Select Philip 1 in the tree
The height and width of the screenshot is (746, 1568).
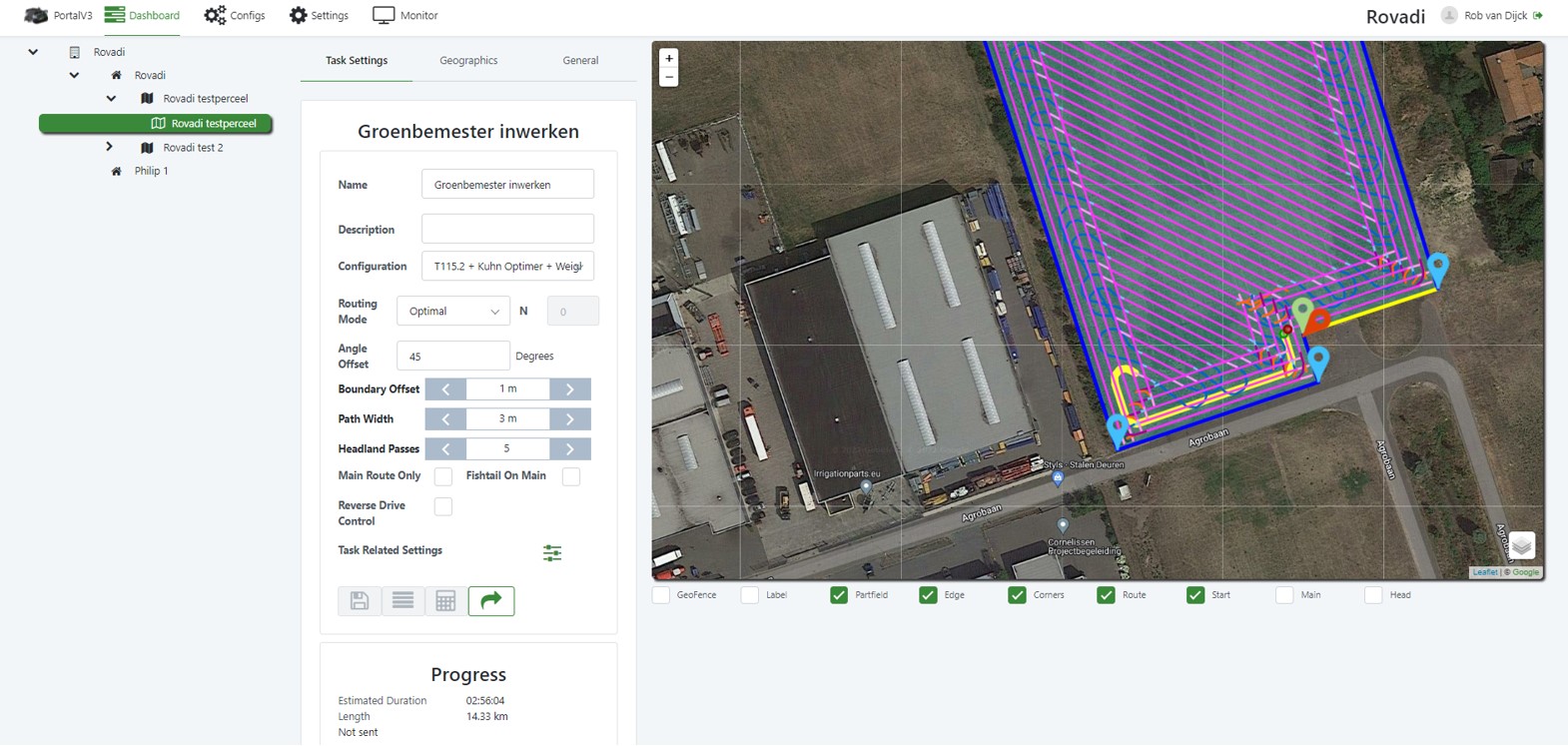tap(152, 171)
